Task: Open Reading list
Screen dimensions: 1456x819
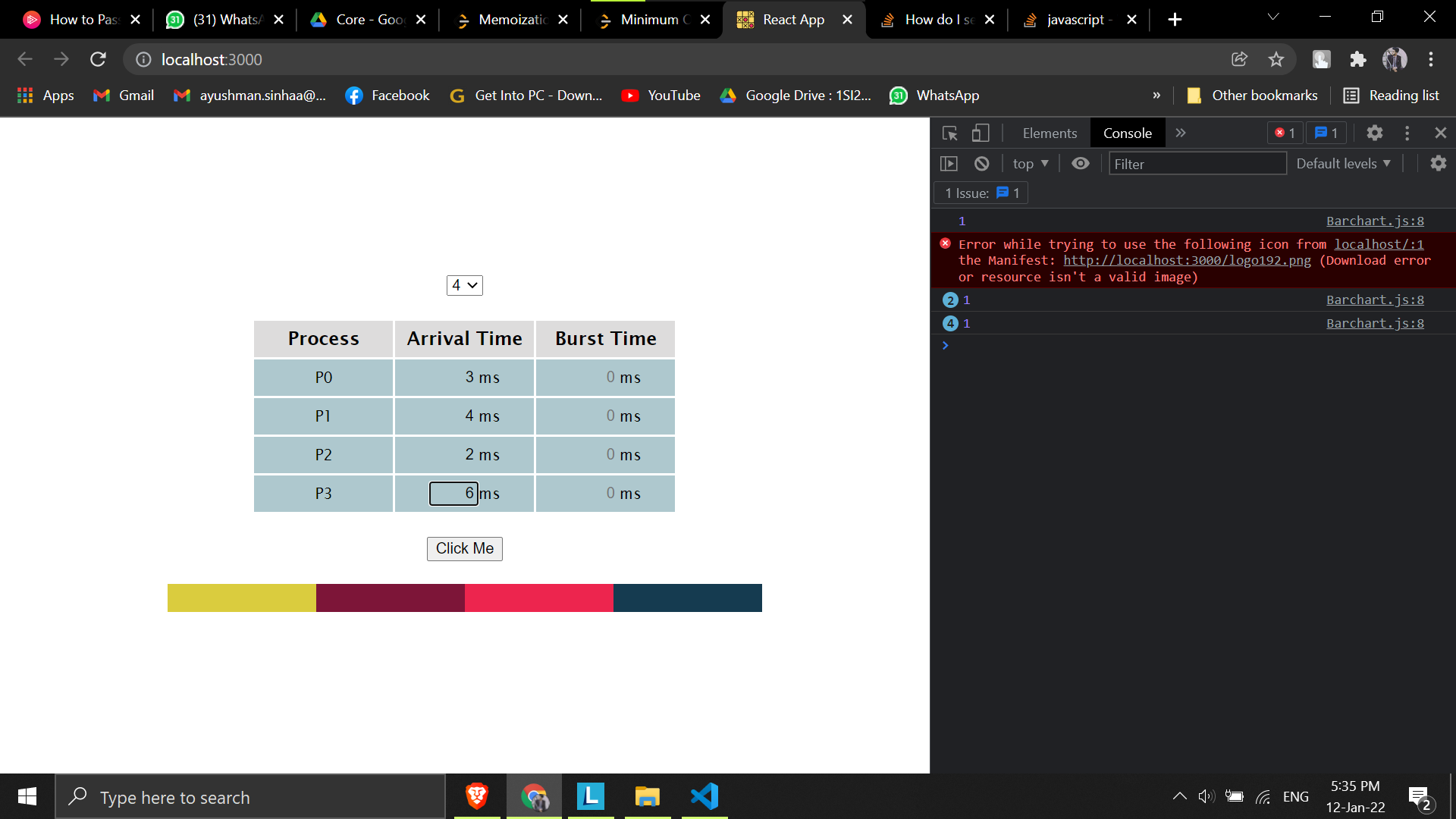Action: pyautogui.click(x=1391, y=96)
